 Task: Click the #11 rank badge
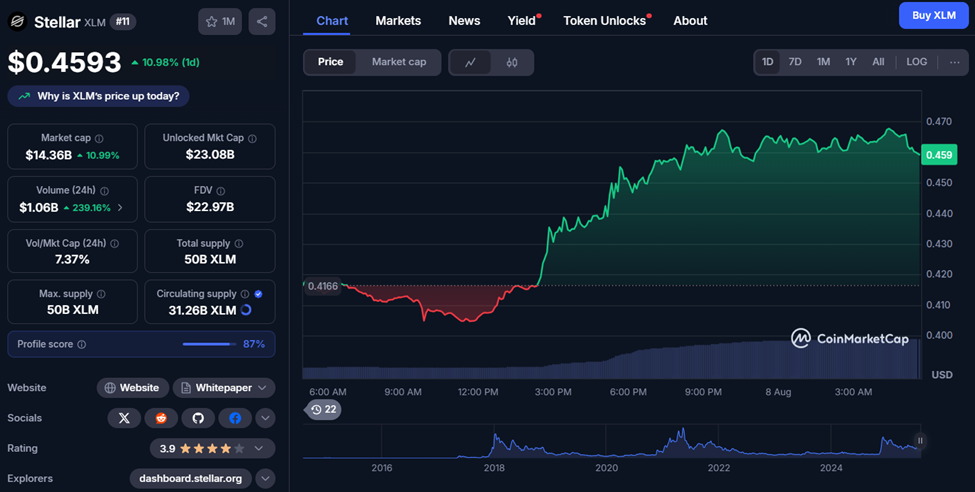tap(122, 22)
